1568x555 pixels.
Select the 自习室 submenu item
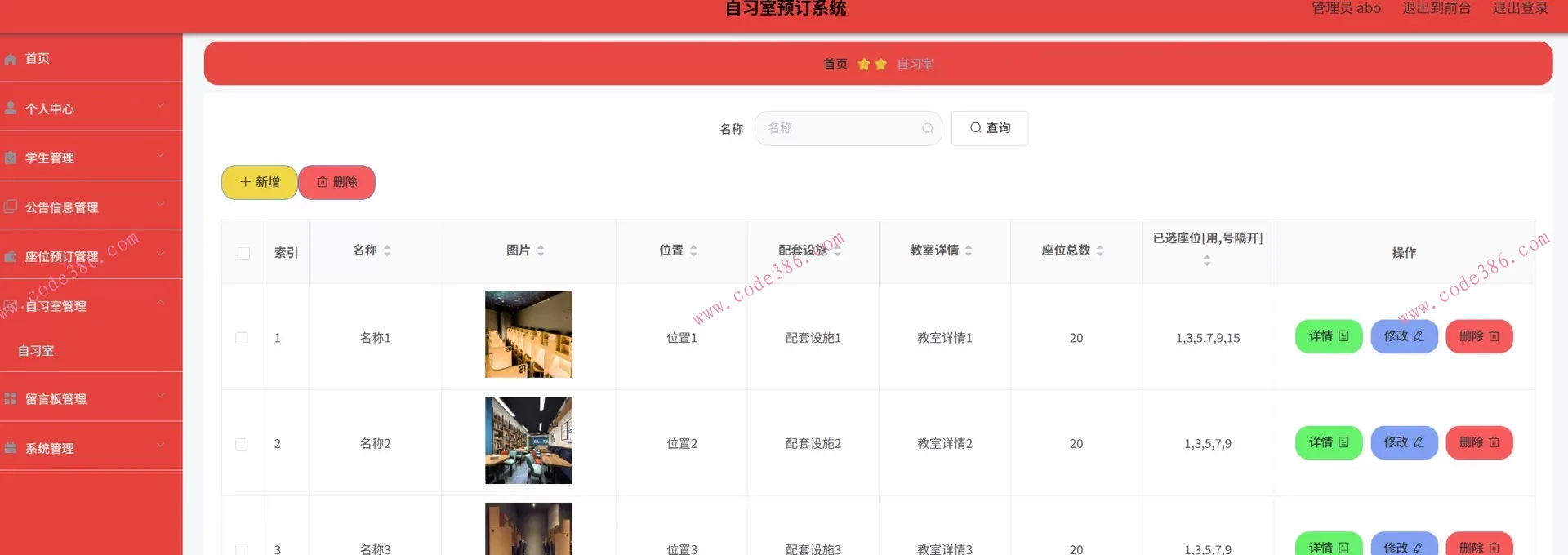point(91,350)
